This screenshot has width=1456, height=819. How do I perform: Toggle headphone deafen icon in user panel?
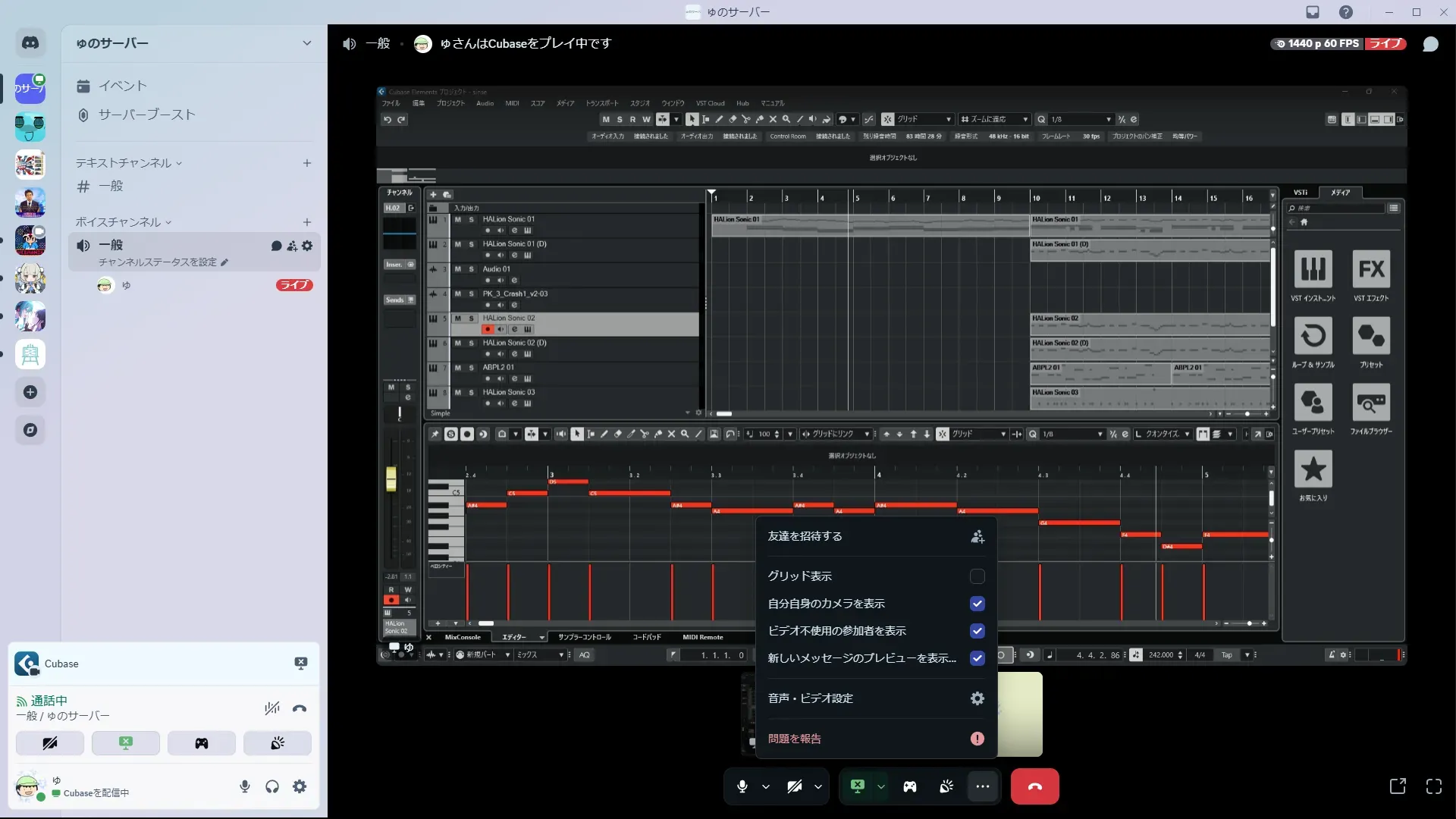272,786
